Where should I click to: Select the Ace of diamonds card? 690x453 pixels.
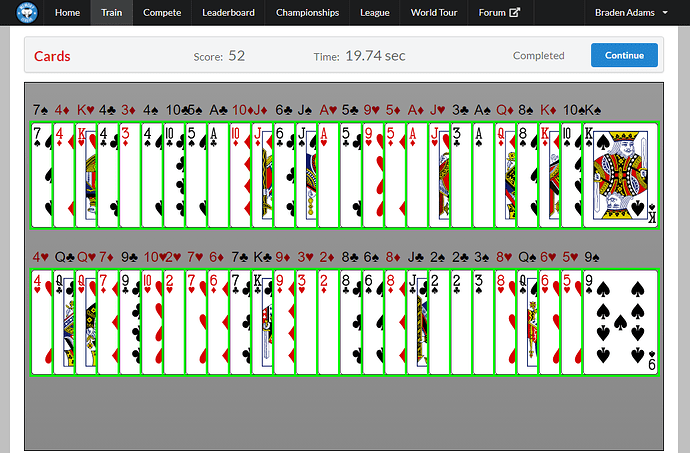pyautogui.click(x=417, y=175)
